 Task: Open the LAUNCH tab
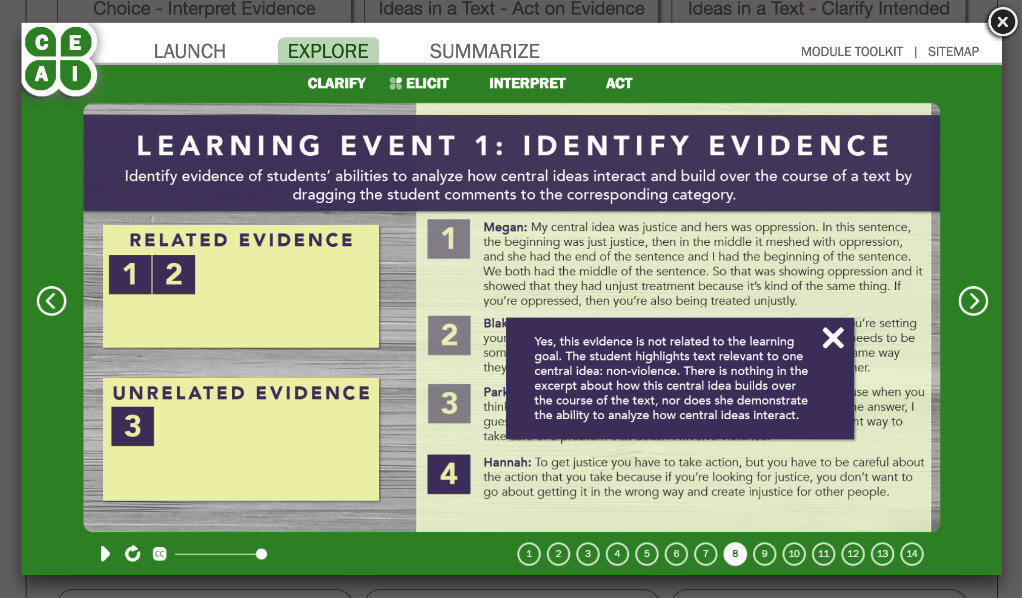tap(189, 51)
